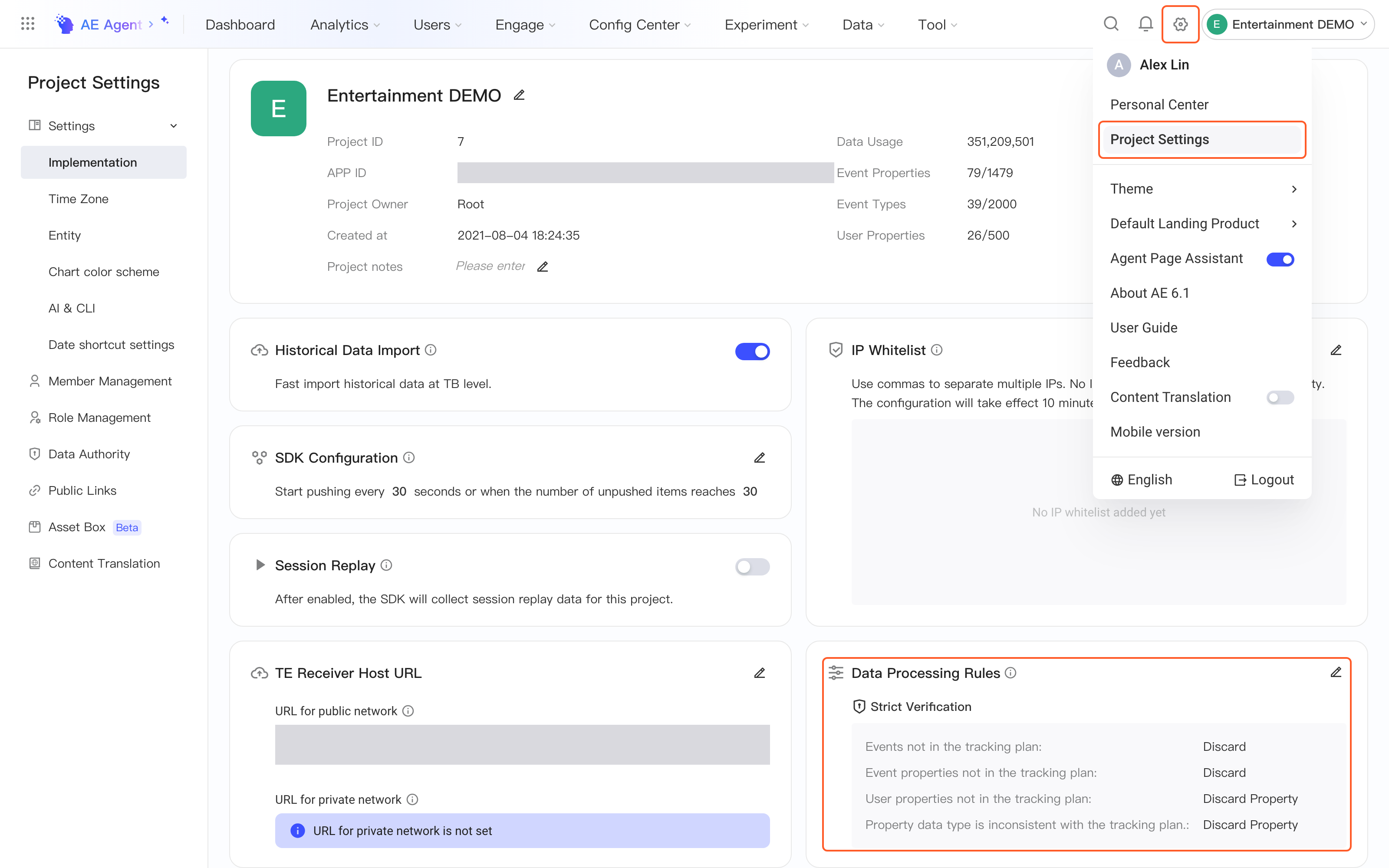1389x868 pixels.
Task: Click info icon for URL for public network
Action: [408, 711]
